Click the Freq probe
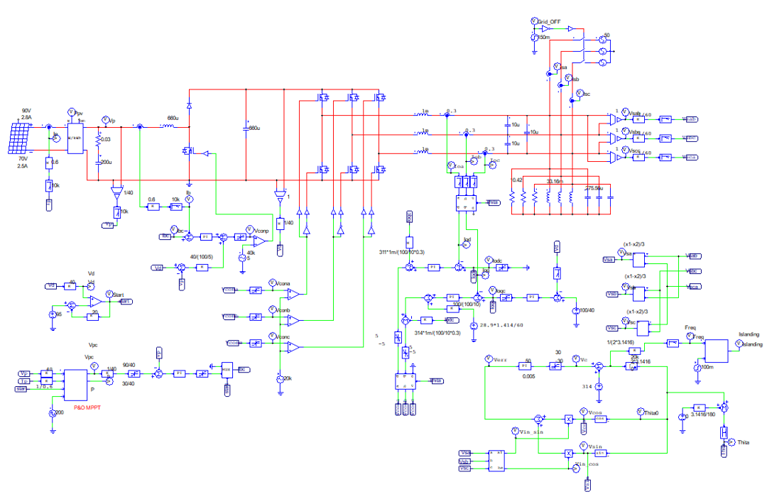 (x=690, y=337)
